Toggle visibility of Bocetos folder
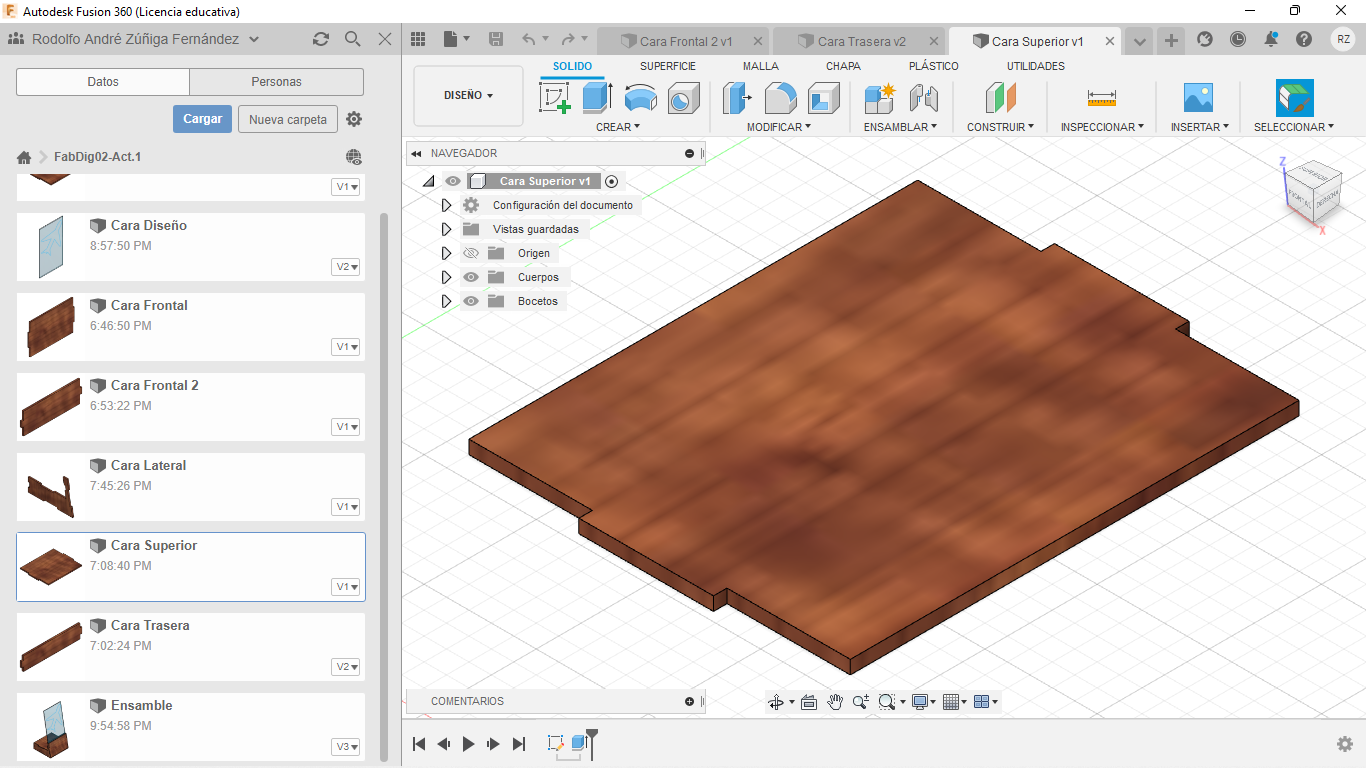The height and width of the screenshot is (768, 1366). click(471, 301)
